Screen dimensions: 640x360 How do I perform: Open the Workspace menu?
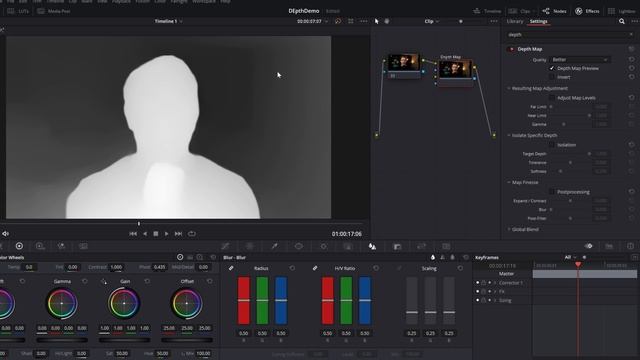coord(204,2)
